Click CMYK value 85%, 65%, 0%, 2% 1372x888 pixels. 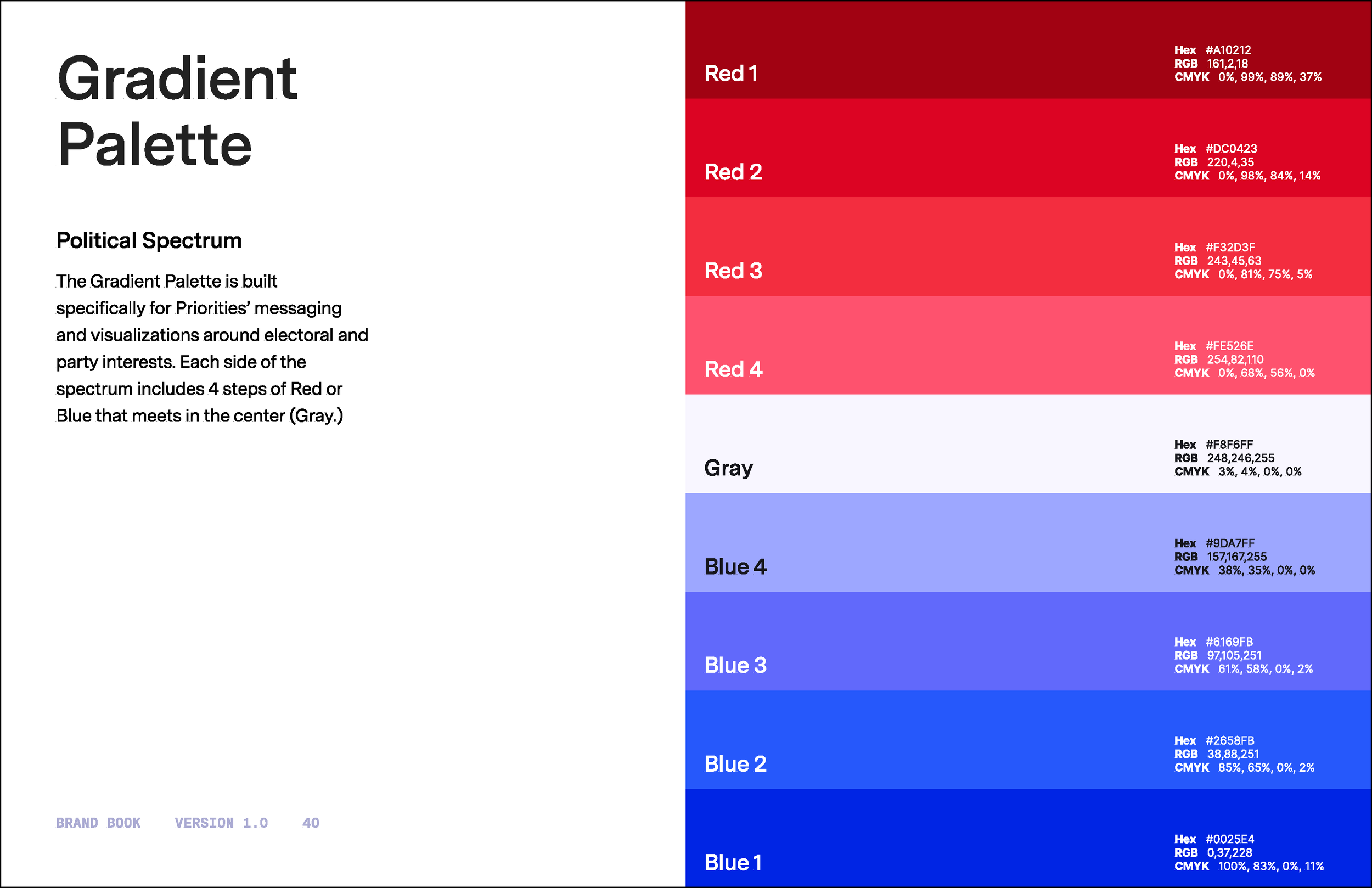[x=1267, y=767]
